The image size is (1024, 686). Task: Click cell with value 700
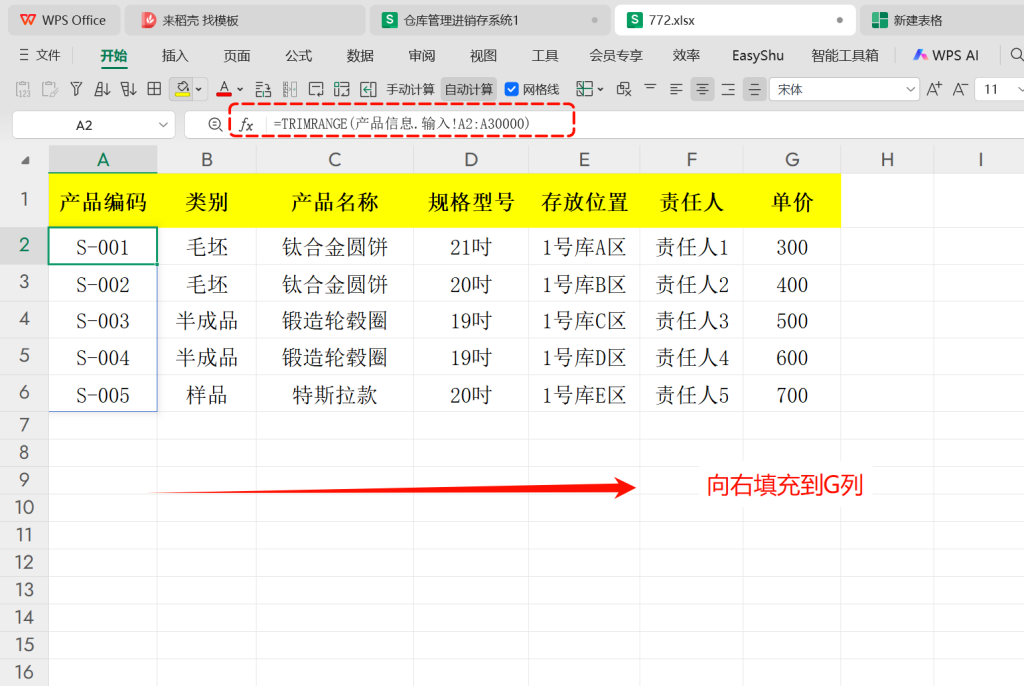[792, 395]
